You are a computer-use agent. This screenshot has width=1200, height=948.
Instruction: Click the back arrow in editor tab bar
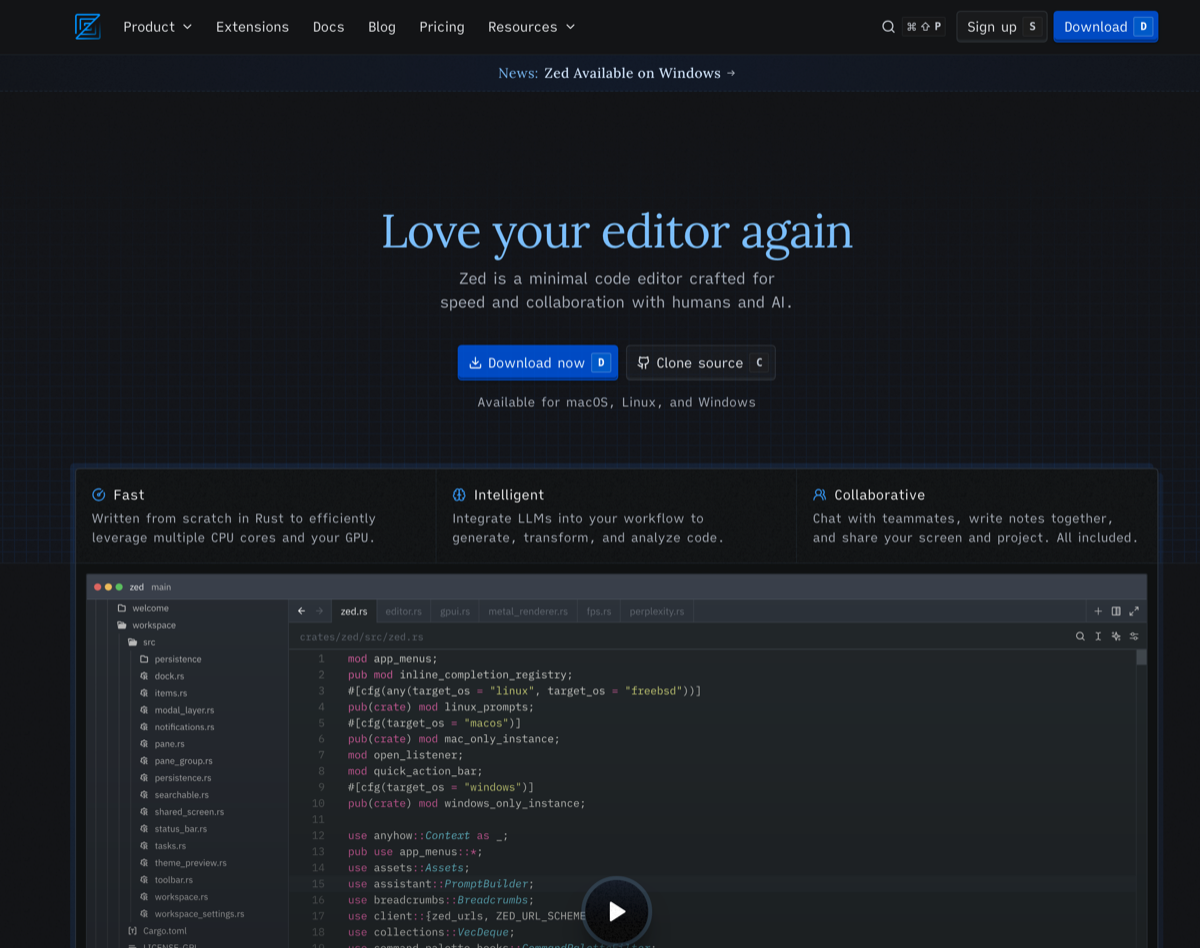click(x=302, y=611)
